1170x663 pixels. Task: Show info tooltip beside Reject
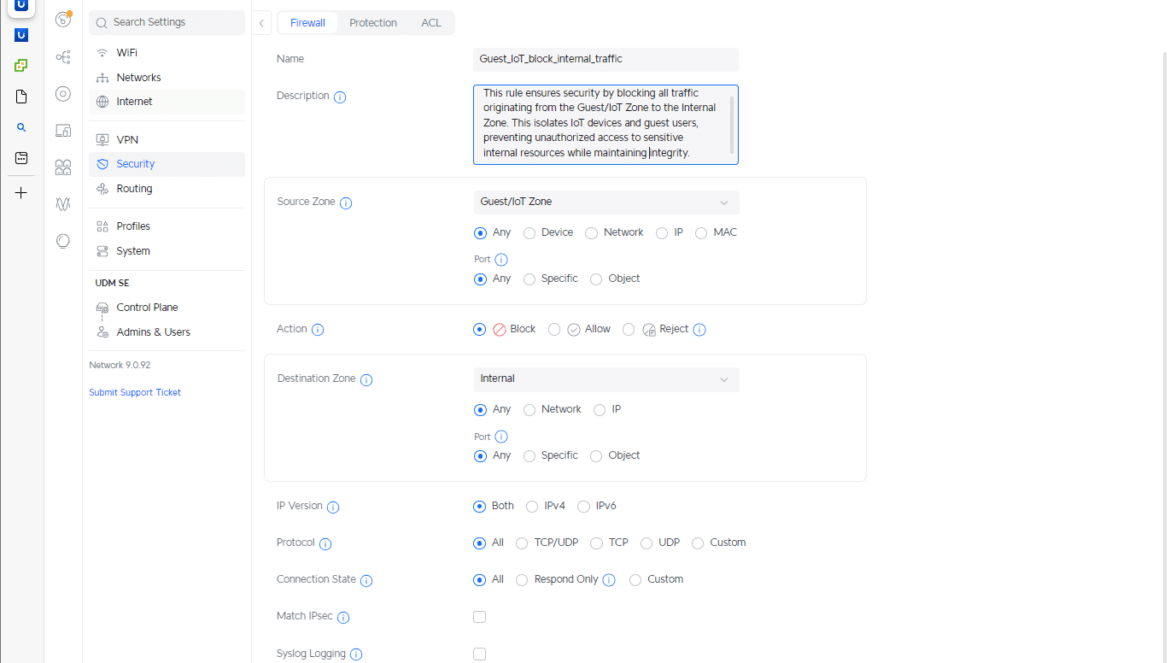[x=699, y=330]
